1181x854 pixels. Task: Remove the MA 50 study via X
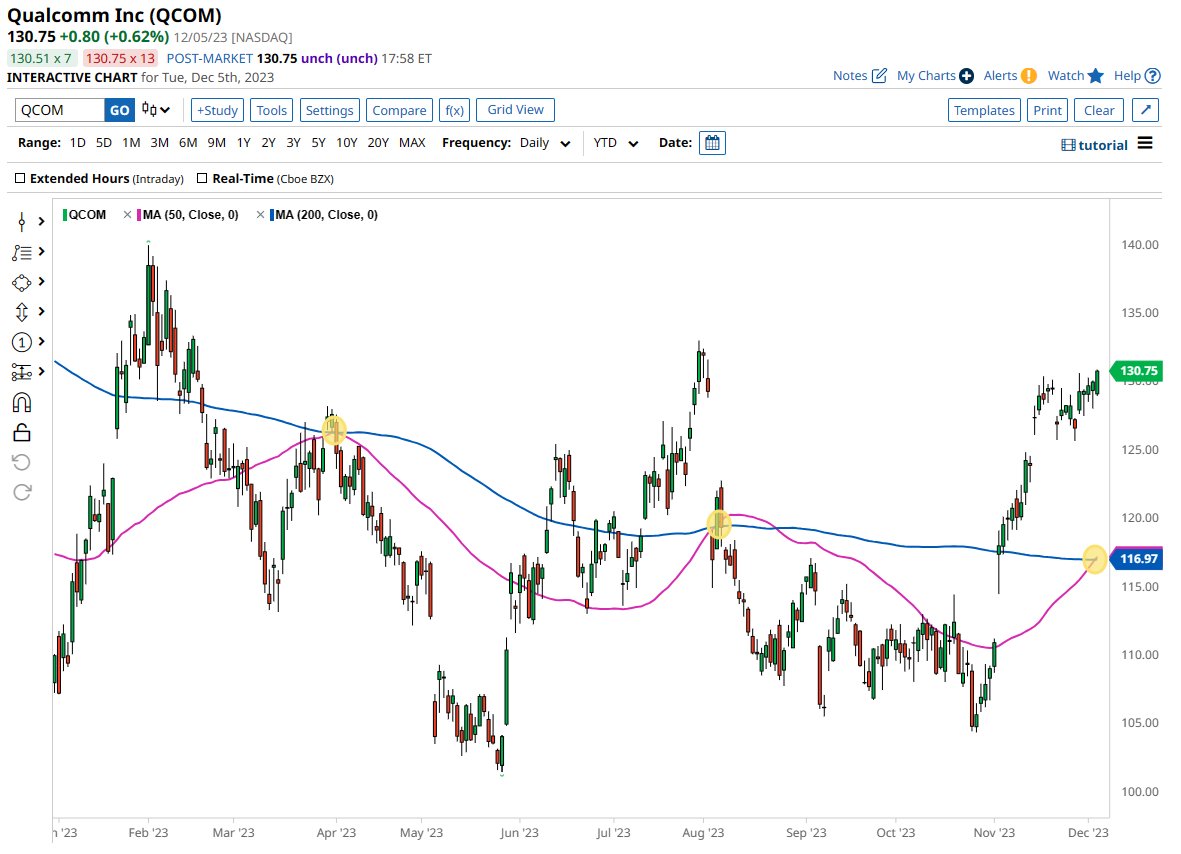tap(127, 215)
